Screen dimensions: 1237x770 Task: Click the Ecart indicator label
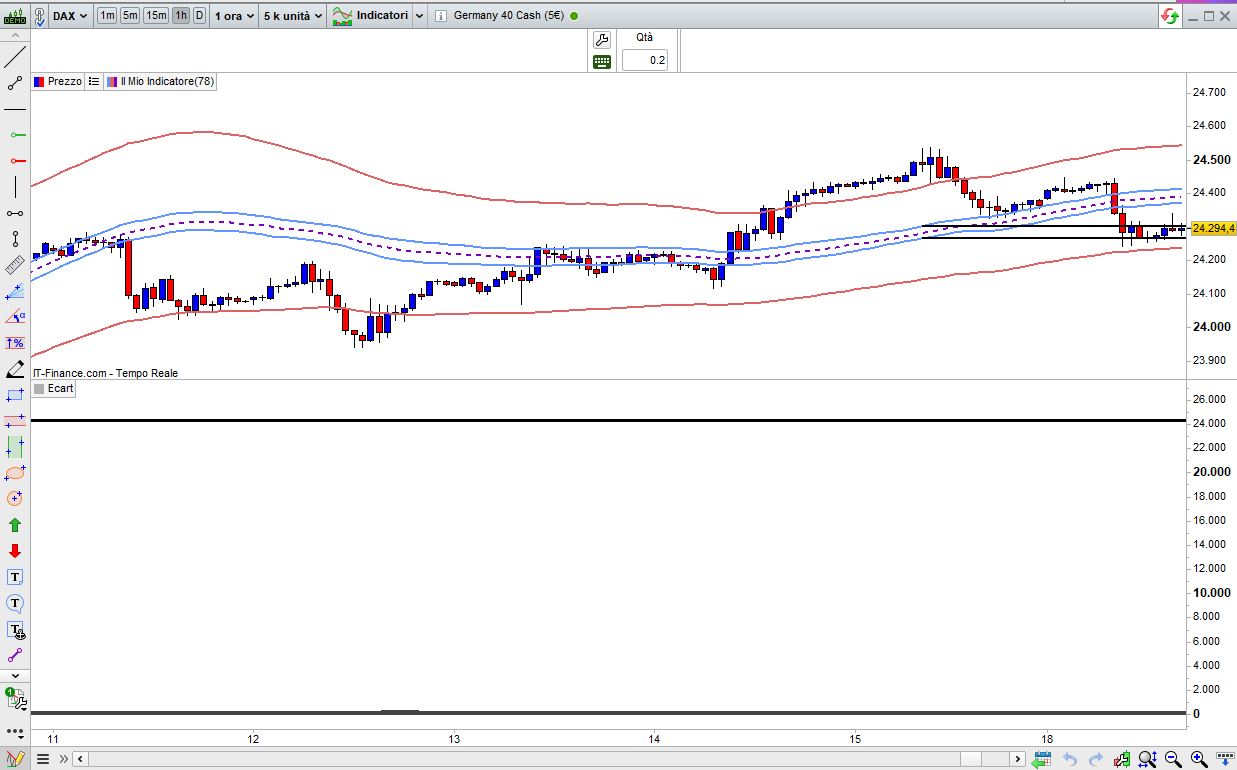coord(54,388)
